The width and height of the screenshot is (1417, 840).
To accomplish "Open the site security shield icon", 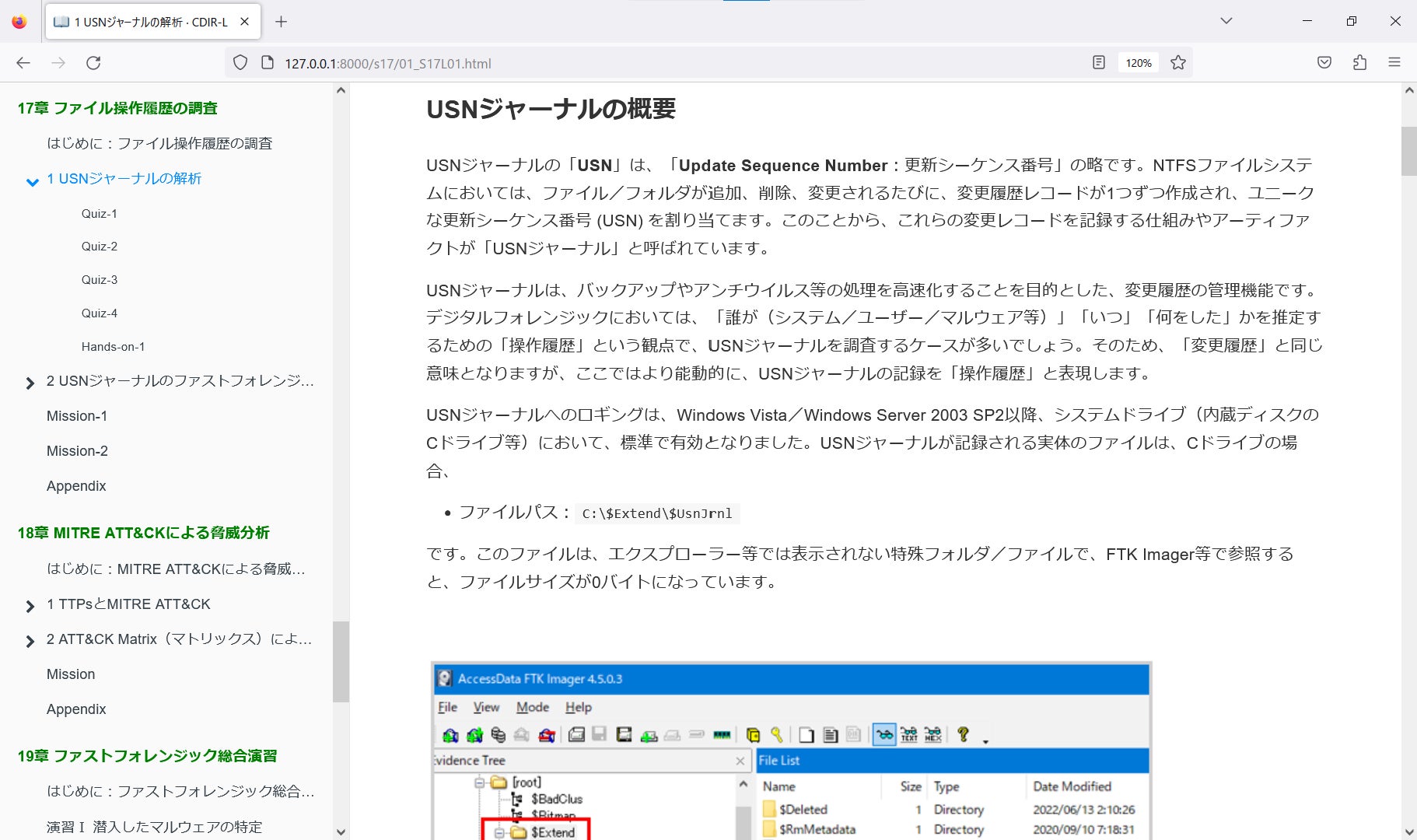I will 240,63.
